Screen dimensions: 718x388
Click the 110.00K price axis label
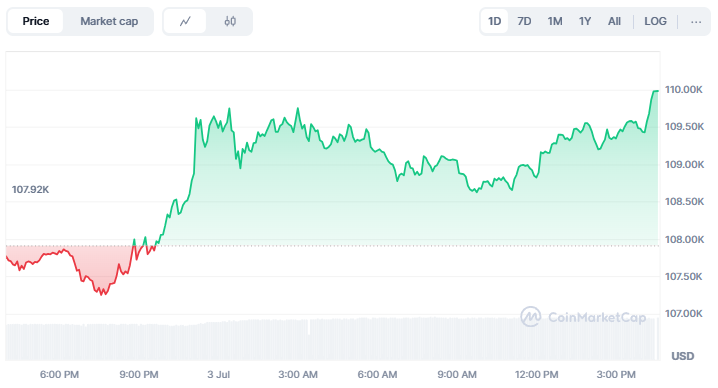(x=684, y=90)
